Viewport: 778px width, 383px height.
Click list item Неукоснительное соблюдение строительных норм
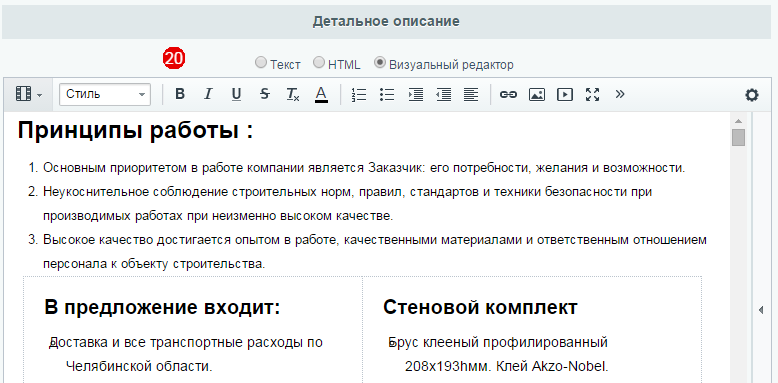(x=347, y=204)
